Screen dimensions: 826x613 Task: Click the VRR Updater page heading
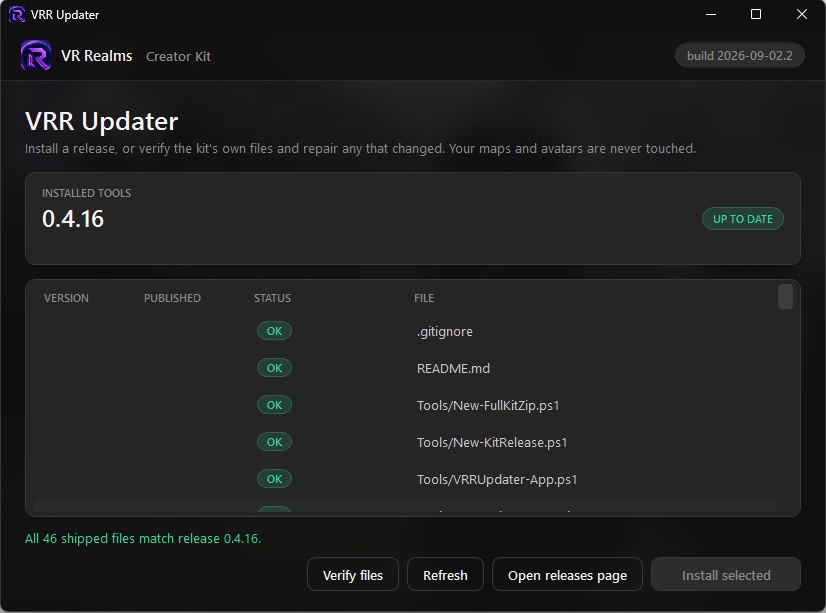pos(102,121)
